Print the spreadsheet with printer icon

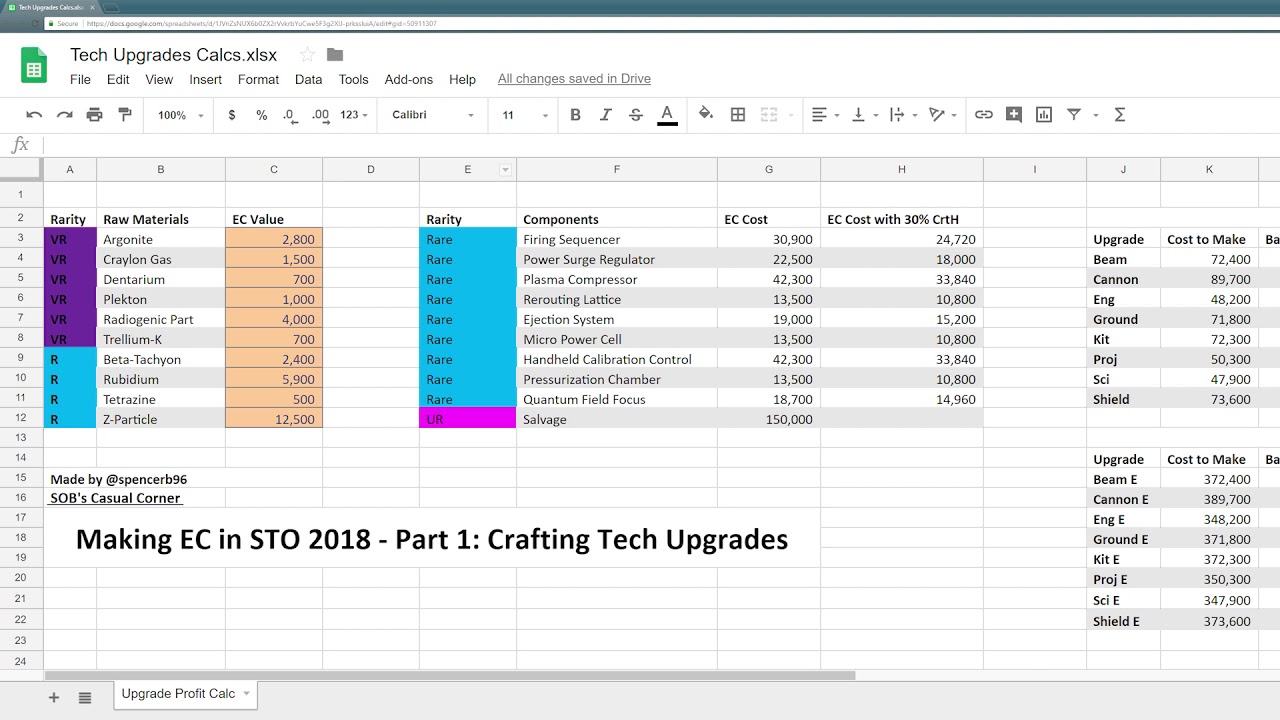pyautogui.click(x=94, y=115)
